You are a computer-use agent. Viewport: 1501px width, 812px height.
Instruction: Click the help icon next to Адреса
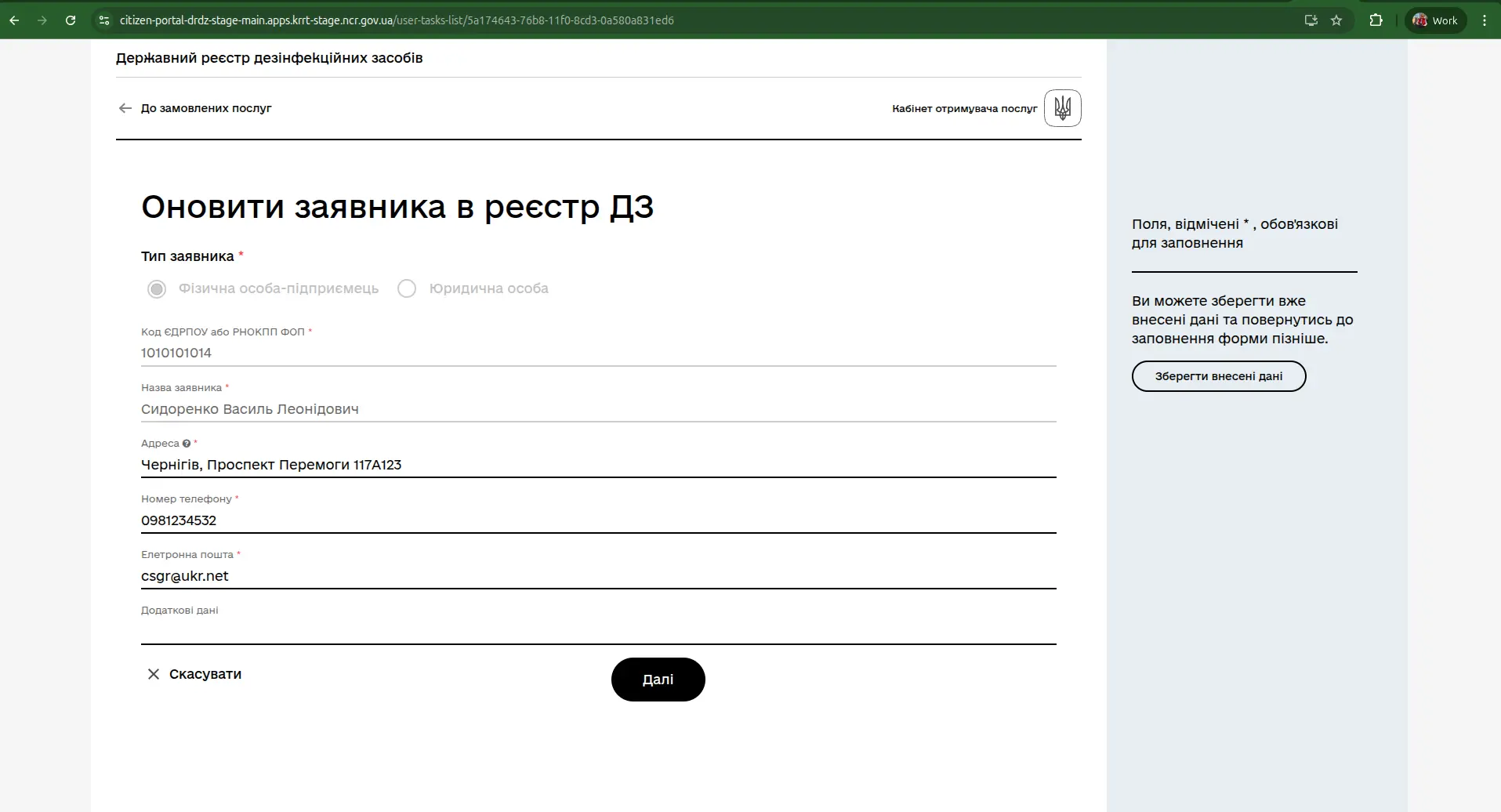click(x=187, y=443)
